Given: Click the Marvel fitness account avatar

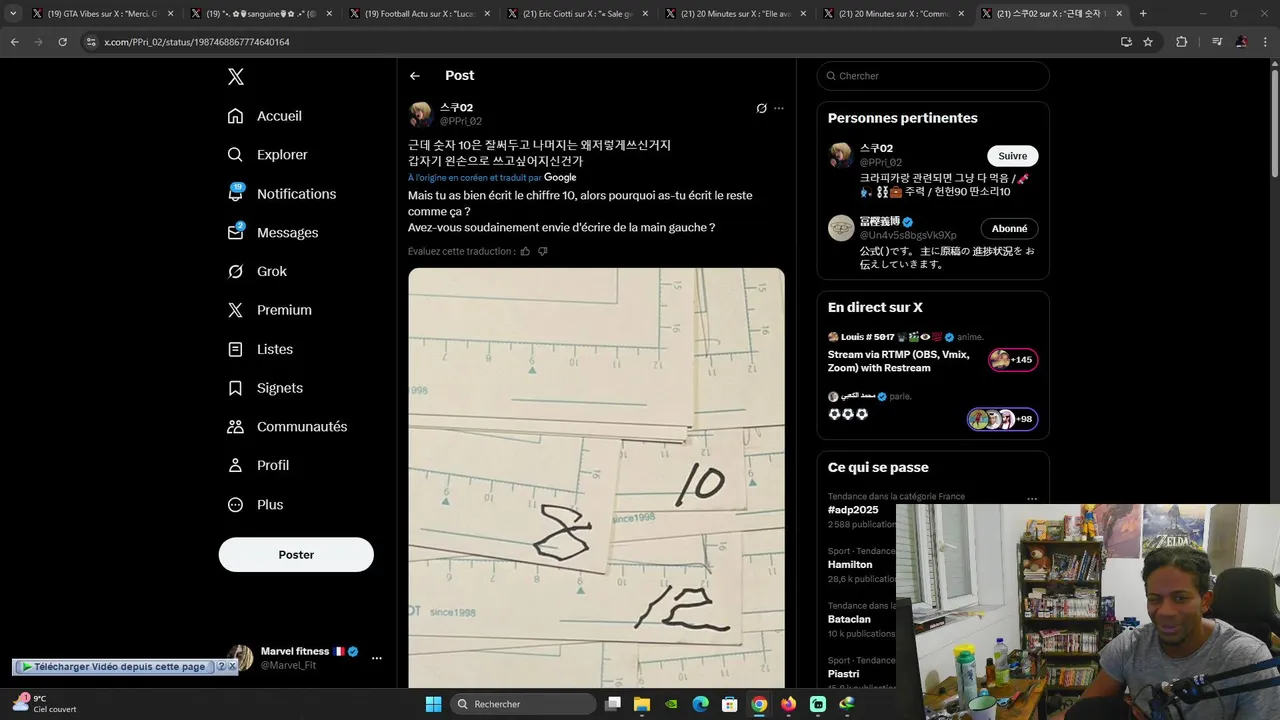Looking at the screenshot, I should [x=240, y=658].
